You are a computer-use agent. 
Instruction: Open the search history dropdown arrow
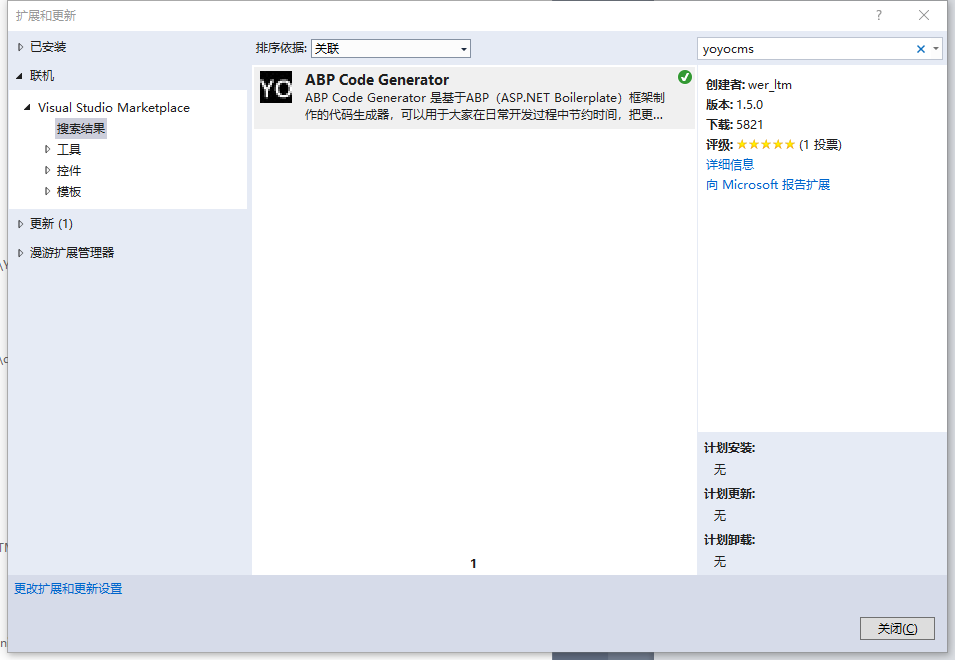[x=934, y=48]
